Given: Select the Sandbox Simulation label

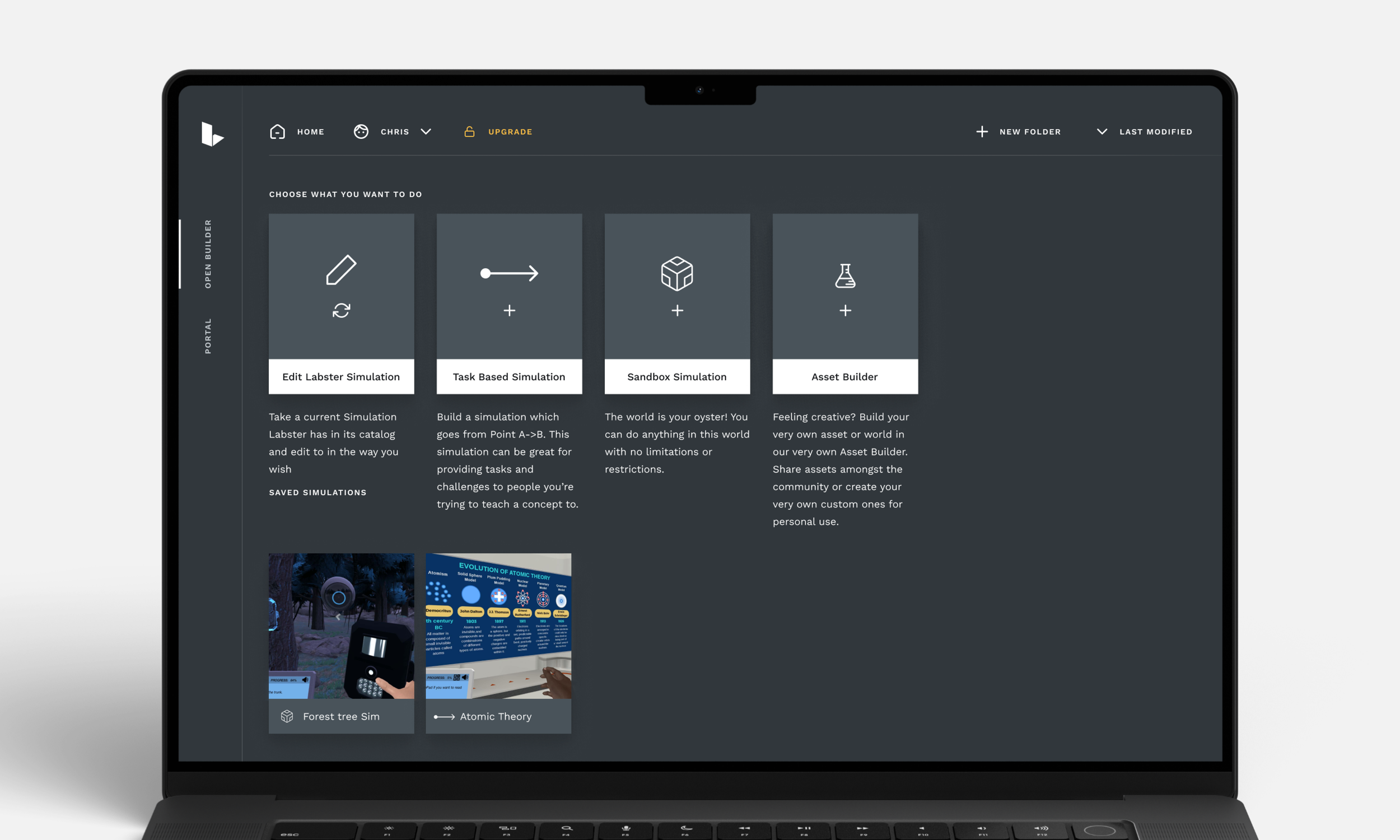Looking at the screenshot, I should [x=678, y=376].
